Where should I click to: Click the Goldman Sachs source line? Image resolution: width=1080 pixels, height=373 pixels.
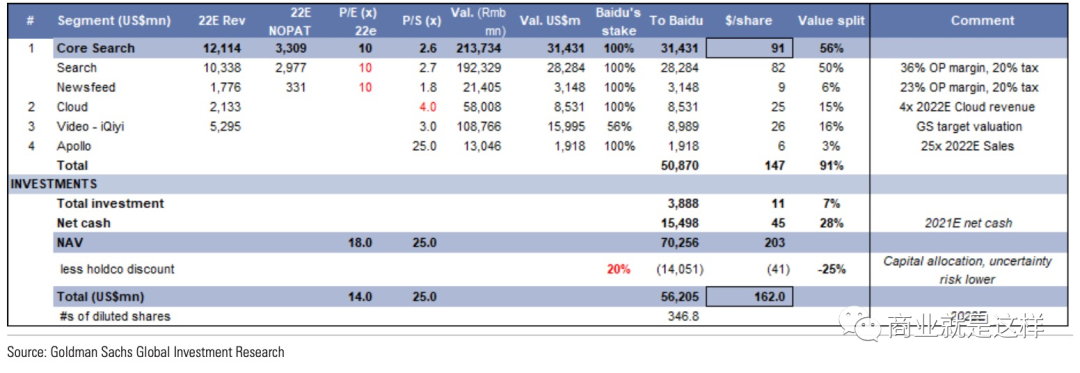(x=145, y=352)
